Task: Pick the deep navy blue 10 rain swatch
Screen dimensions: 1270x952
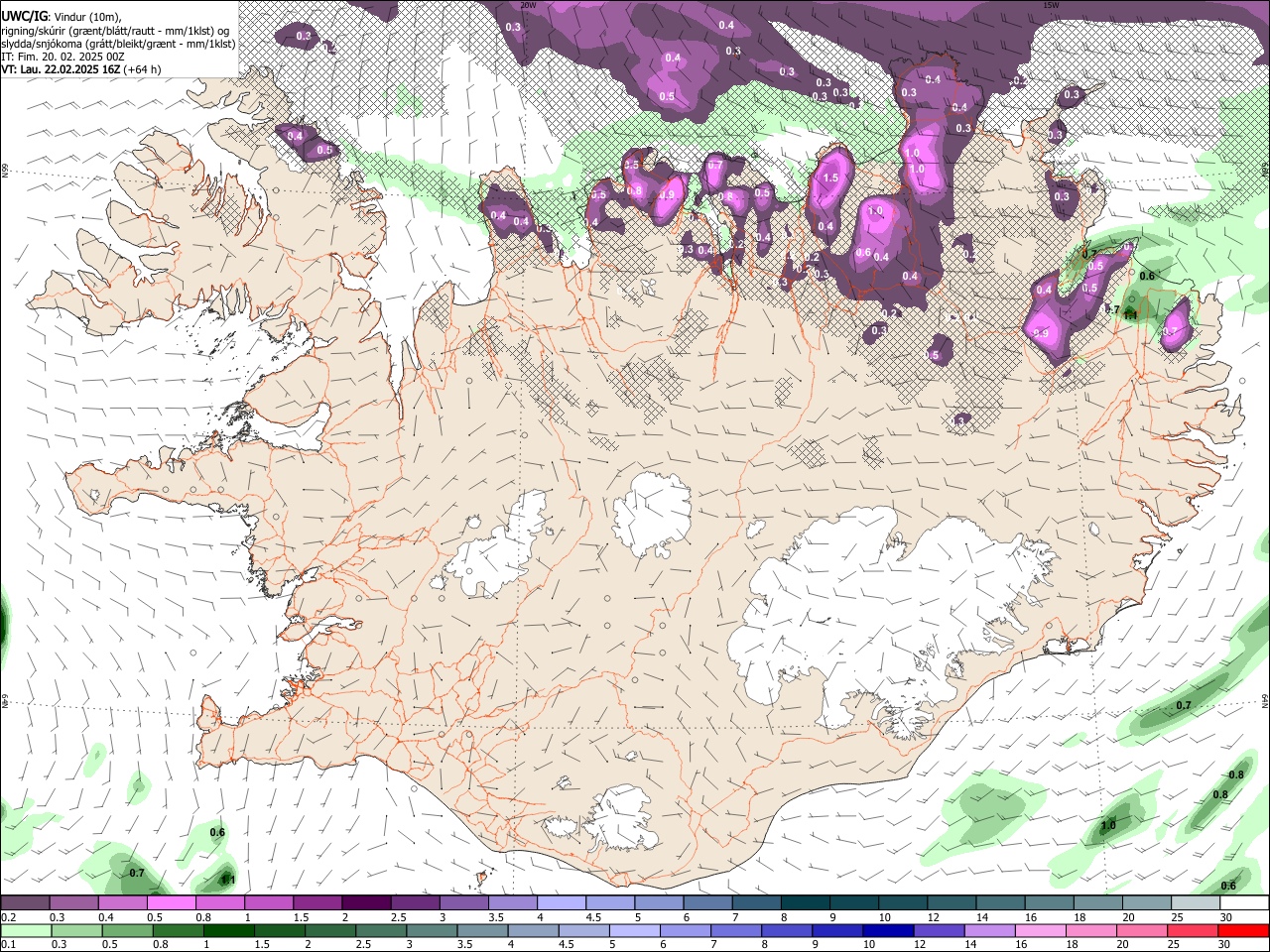Action: 886,930
